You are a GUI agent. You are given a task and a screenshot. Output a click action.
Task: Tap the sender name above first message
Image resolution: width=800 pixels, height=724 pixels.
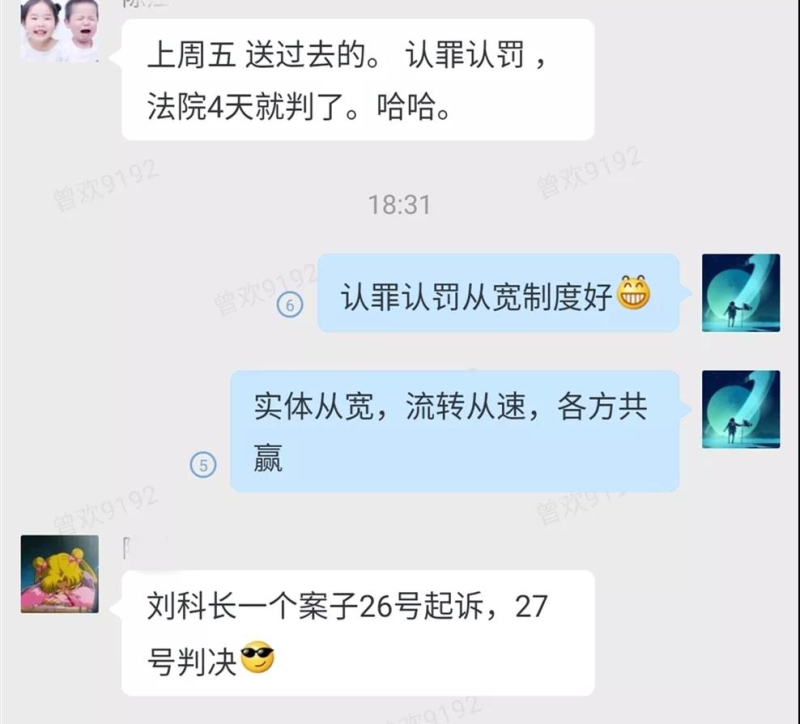click(145, 4)
